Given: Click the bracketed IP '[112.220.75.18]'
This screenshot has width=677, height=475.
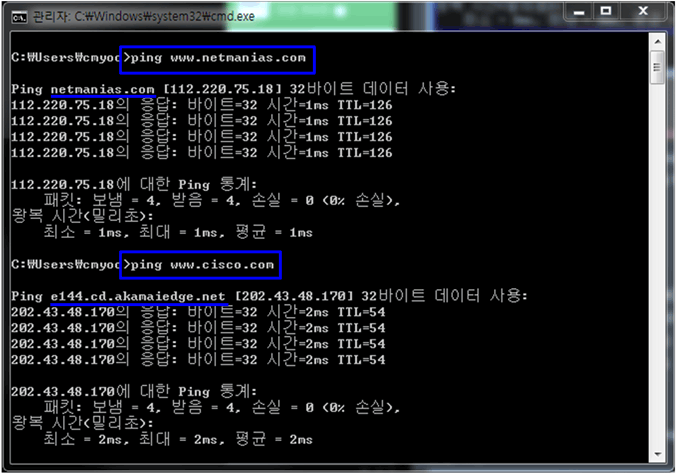Looking at the screenshot, I should click(x=223, y=89).
